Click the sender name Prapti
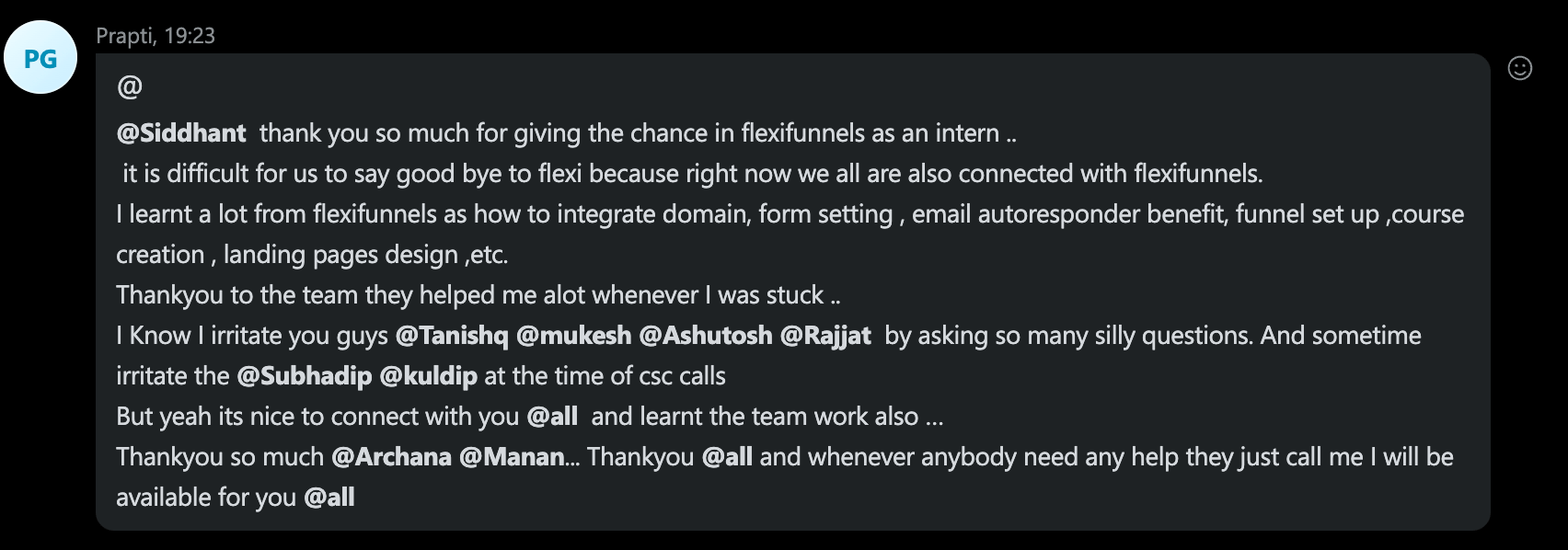This screenshot has height=550, width=1568. 125,36
